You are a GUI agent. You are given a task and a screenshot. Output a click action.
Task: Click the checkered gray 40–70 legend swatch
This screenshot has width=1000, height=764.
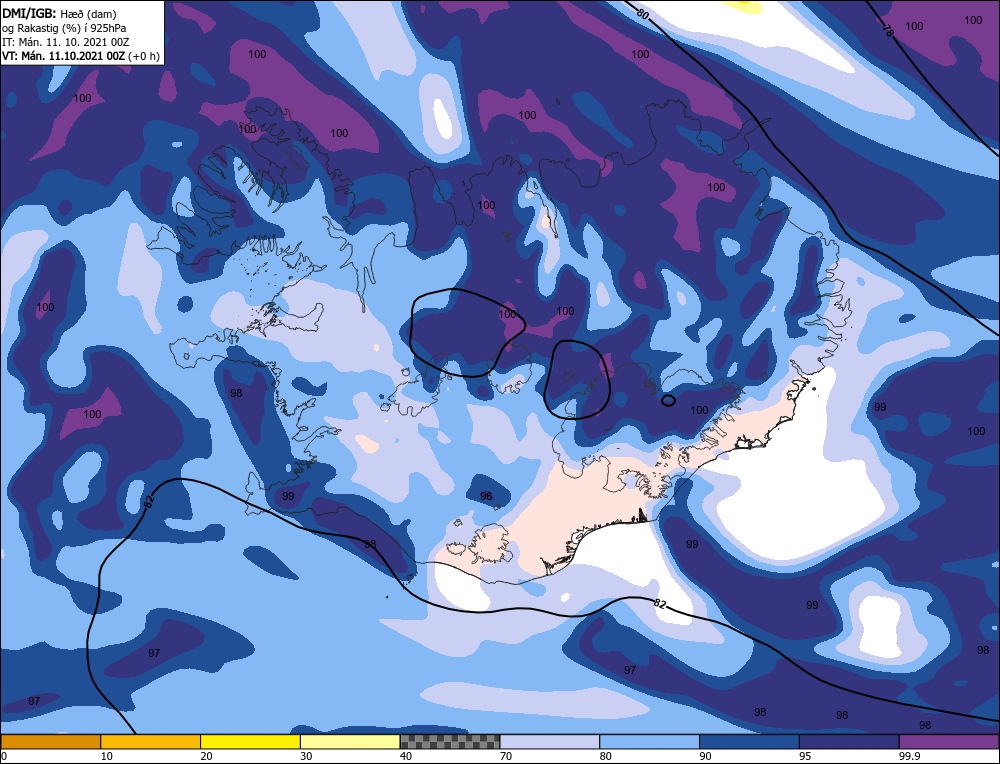tap(450, 741)
